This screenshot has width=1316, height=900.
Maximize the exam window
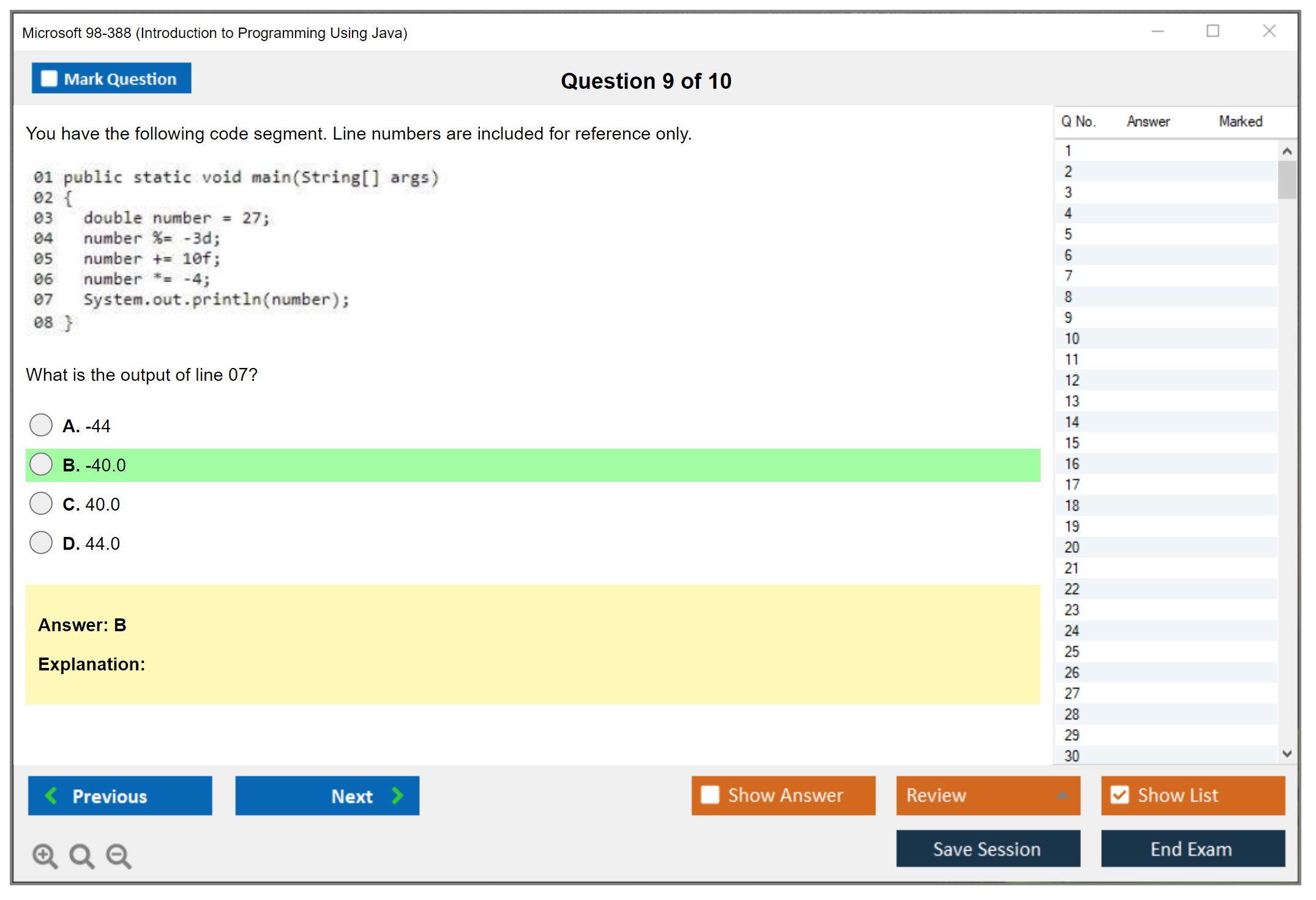pyautogui.click(x=1213, y=31)
